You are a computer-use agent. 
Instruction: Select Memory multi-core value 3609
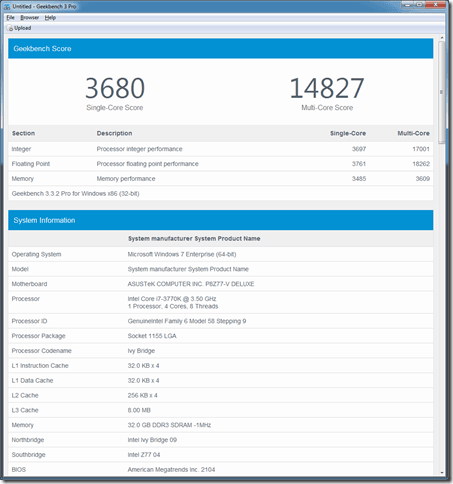point(423,179)
